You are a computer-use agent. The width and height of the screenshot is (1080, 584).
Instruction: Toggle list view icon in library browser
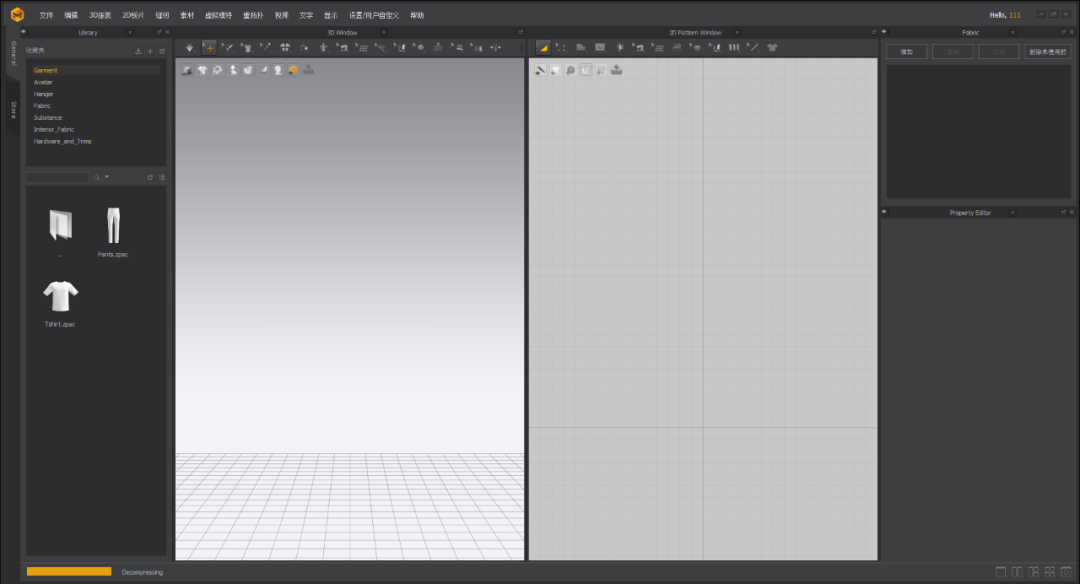click(x=162, y=177)
